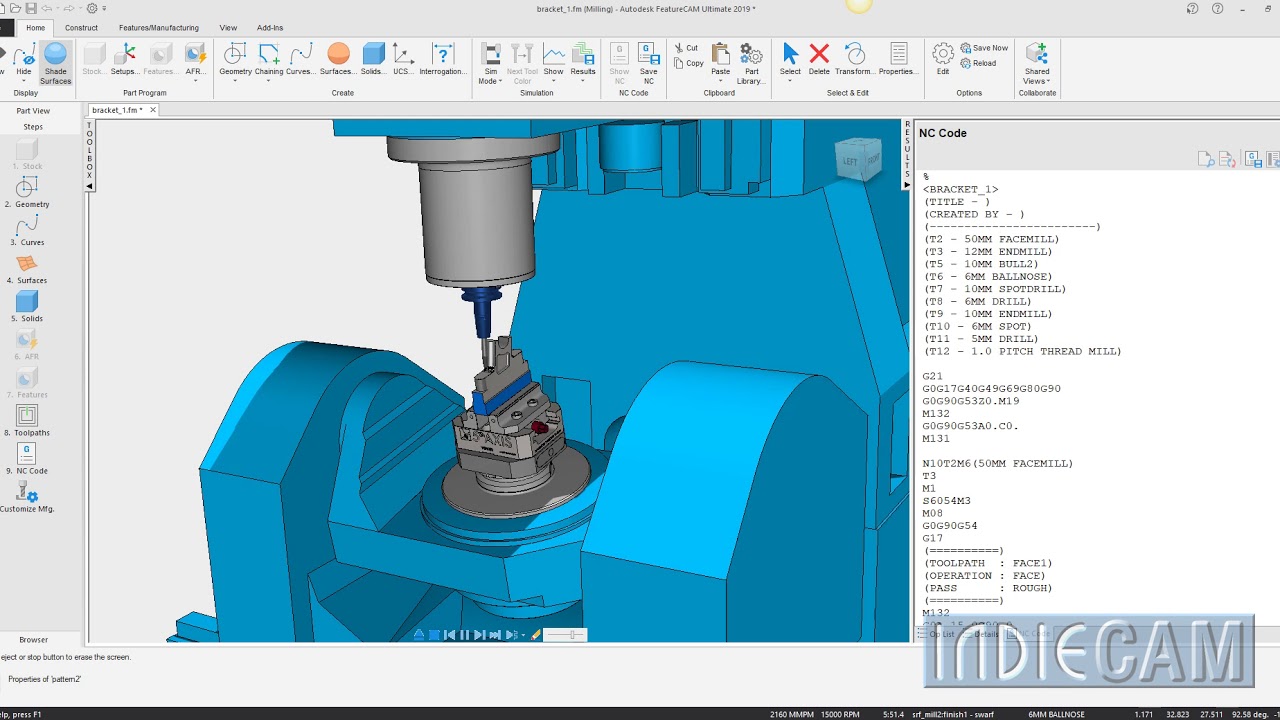
Task: Step the simulation forward once
Action: click(x=480, y=635)
